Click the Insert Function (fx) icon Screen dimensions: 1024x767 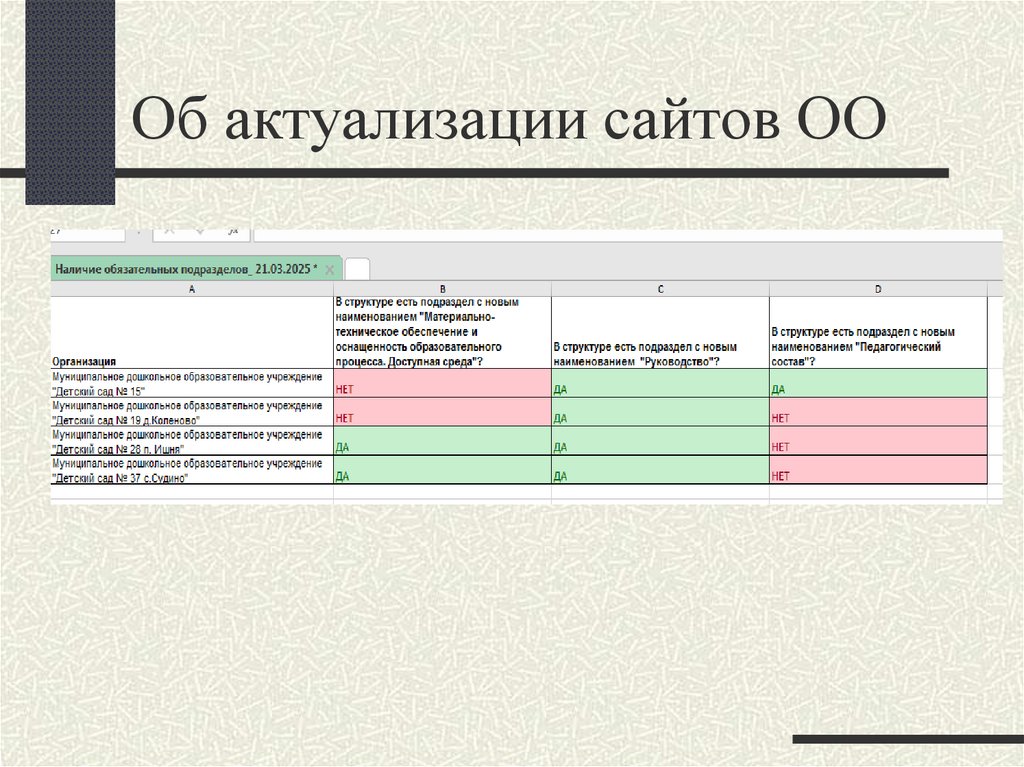click(x=232, y=230)
